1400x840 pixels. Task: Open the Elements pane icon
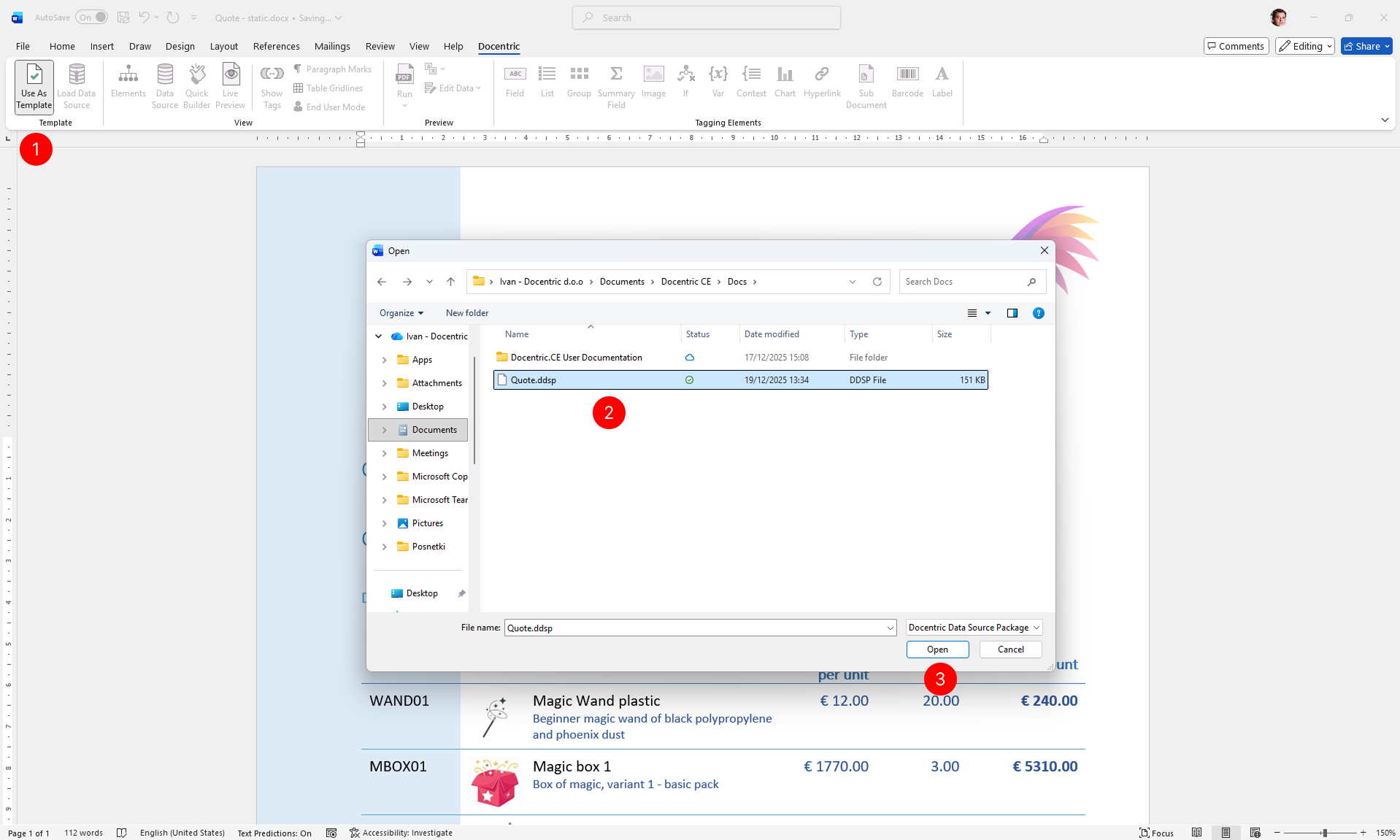128,81
